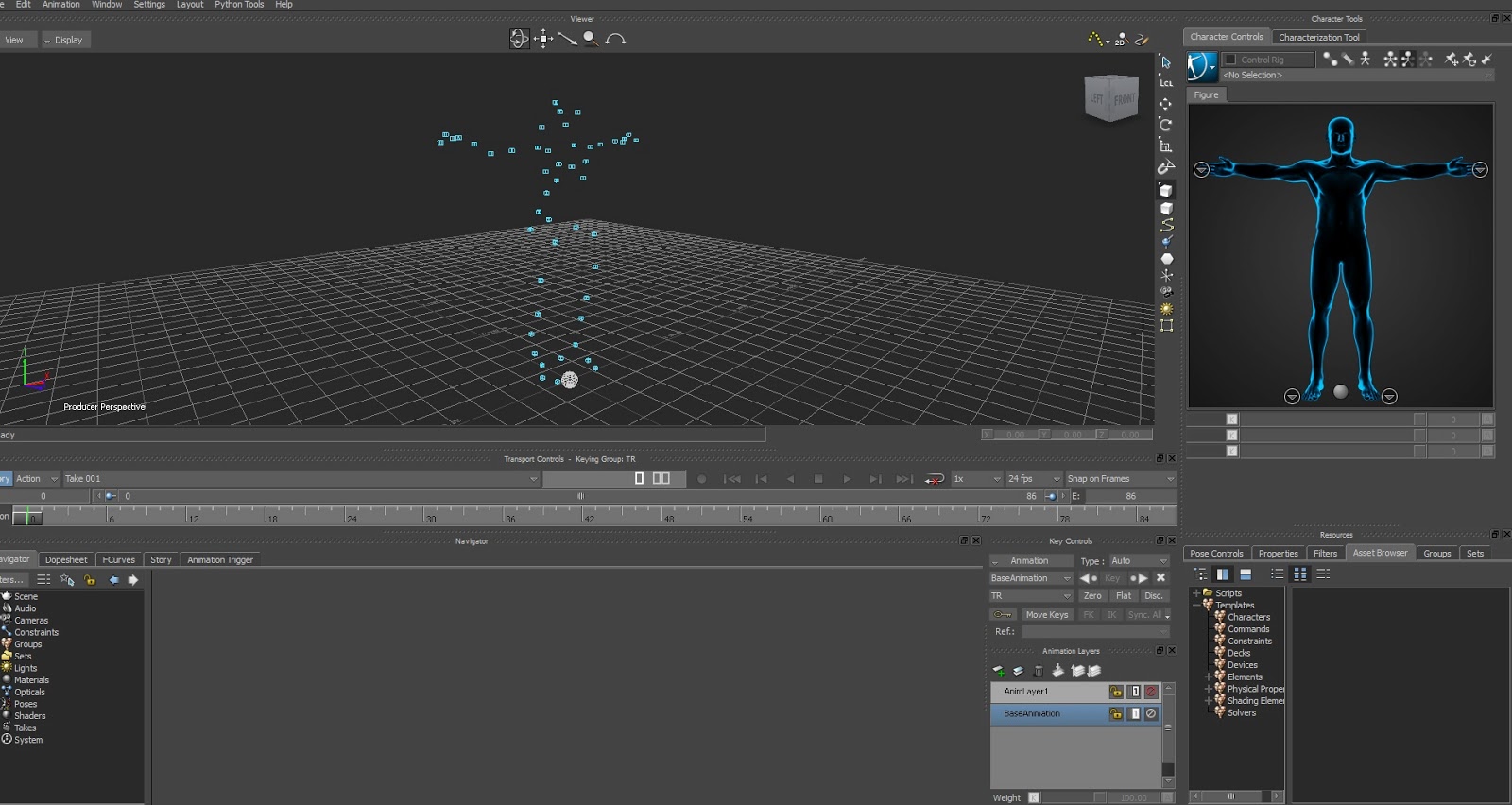1512x805 pixels.
Task: Enable the Control Rig checkbox
Action: [x=1230, y=60]
